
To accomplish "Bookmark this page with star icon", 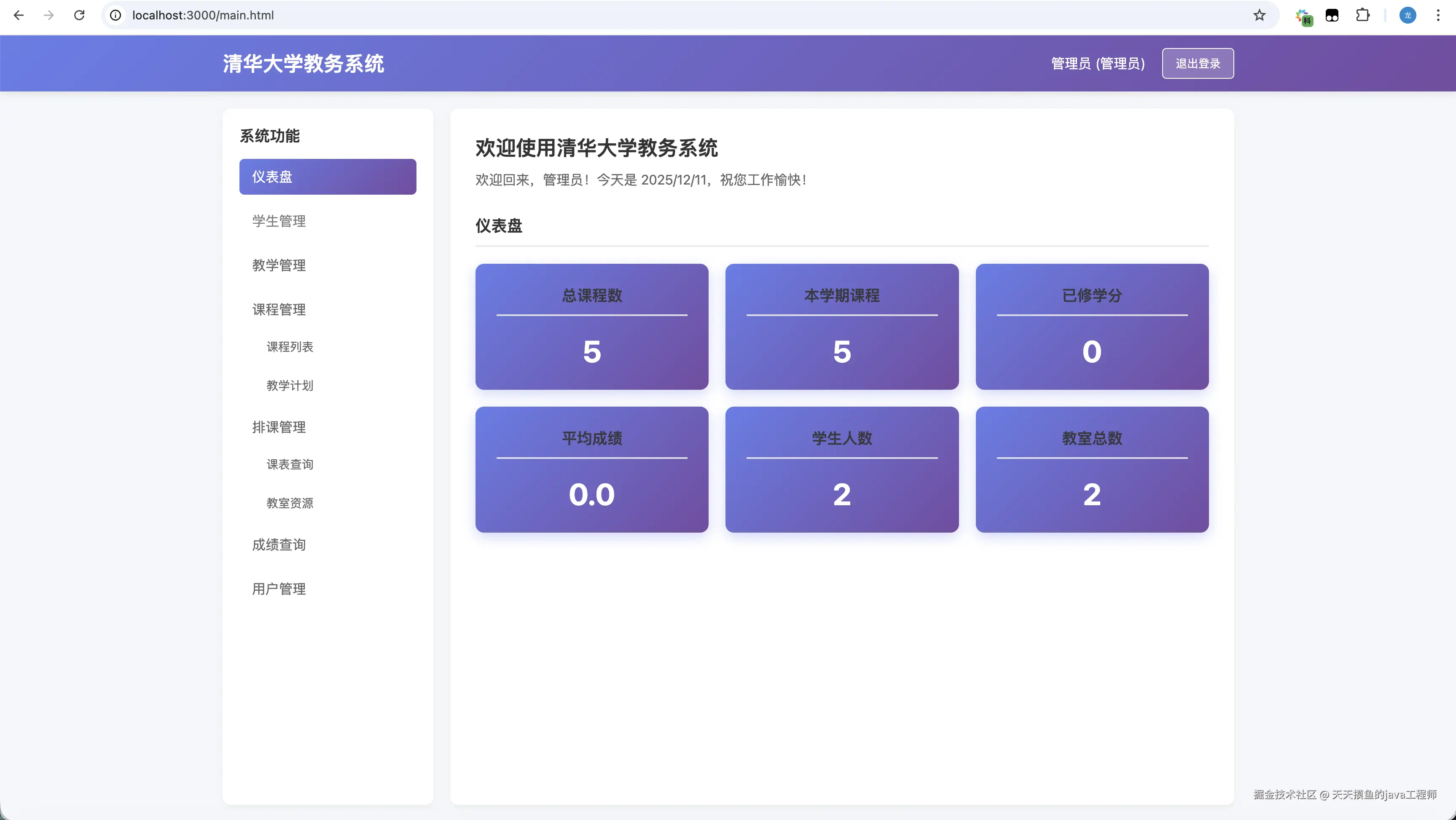I will pyautogui.click(x=1259, y=15).
